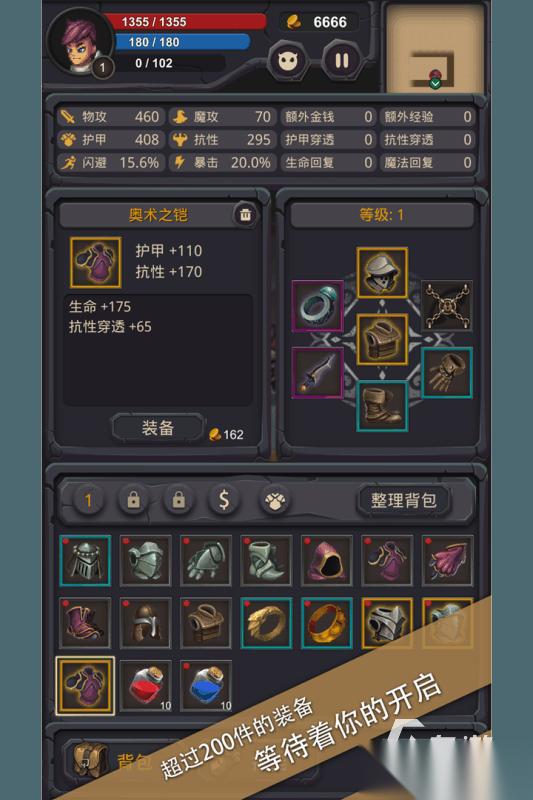The height and width of the screenshot is (800, 533).
Task: Open the minimap in the corner
Action: coord(435,48)
